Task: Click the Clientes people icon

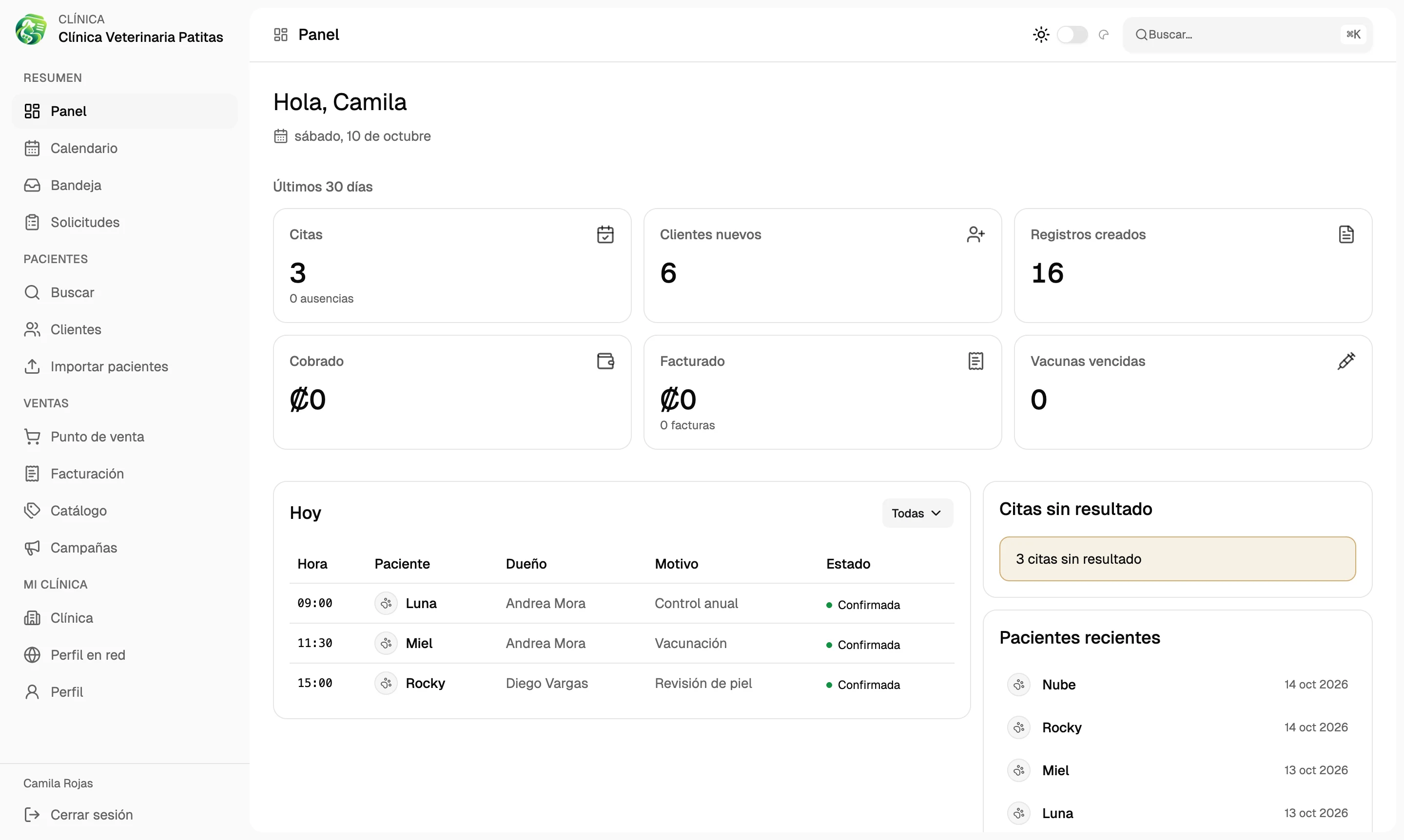Action: coord(32,329)
